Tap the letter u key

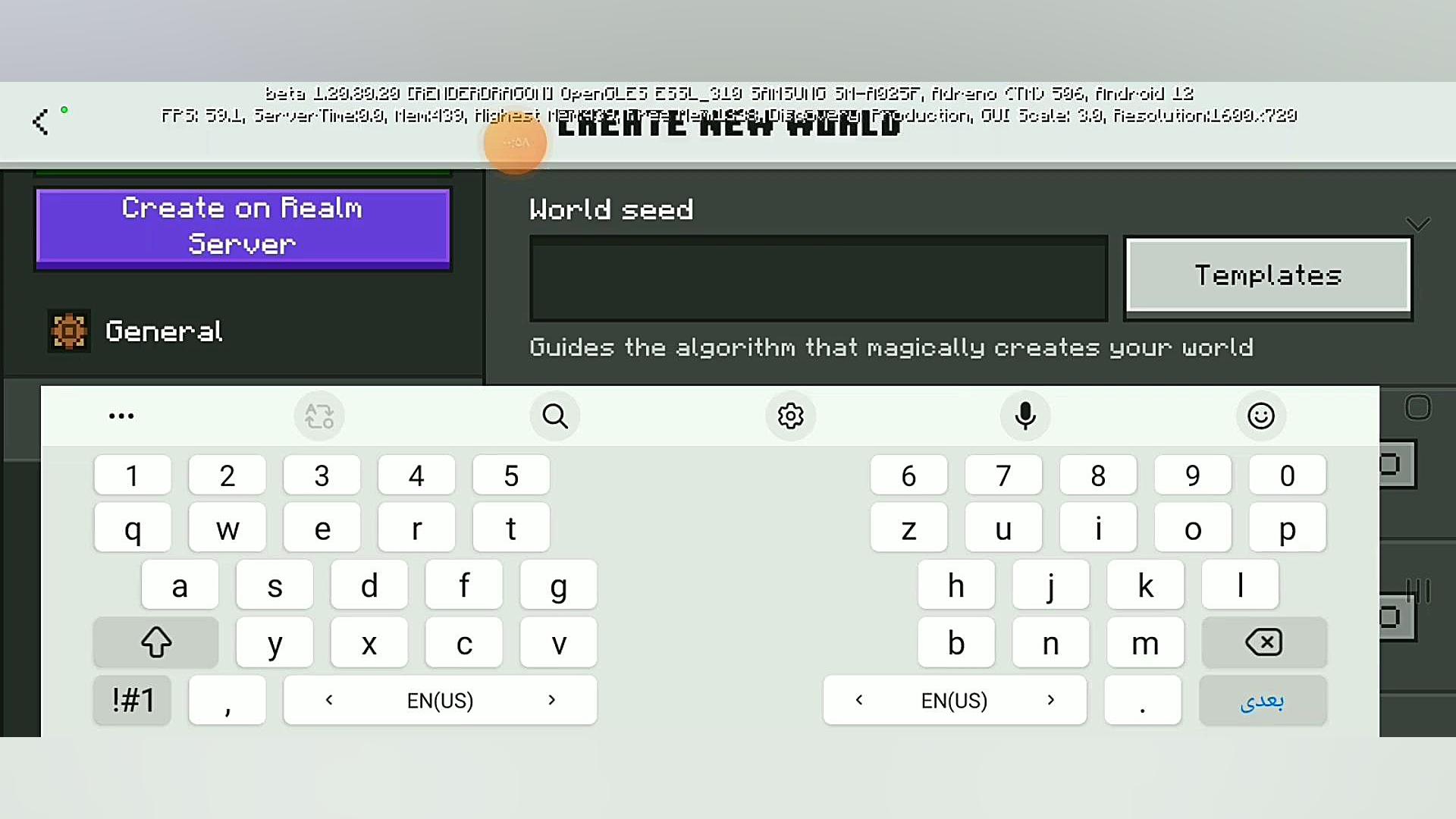[x=1003, y=528]
